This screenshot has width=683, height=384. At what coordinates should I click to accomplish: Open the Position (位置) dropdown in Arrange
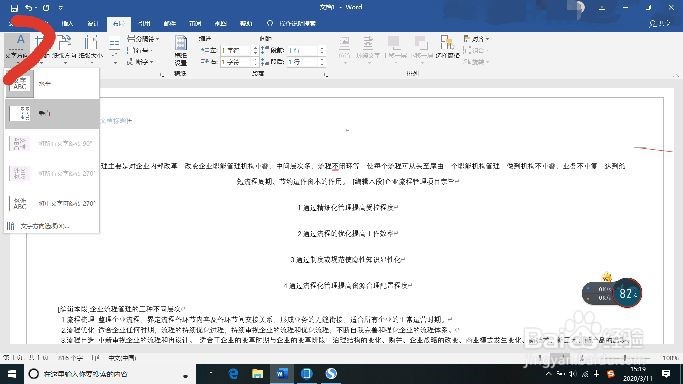[344, 49]
